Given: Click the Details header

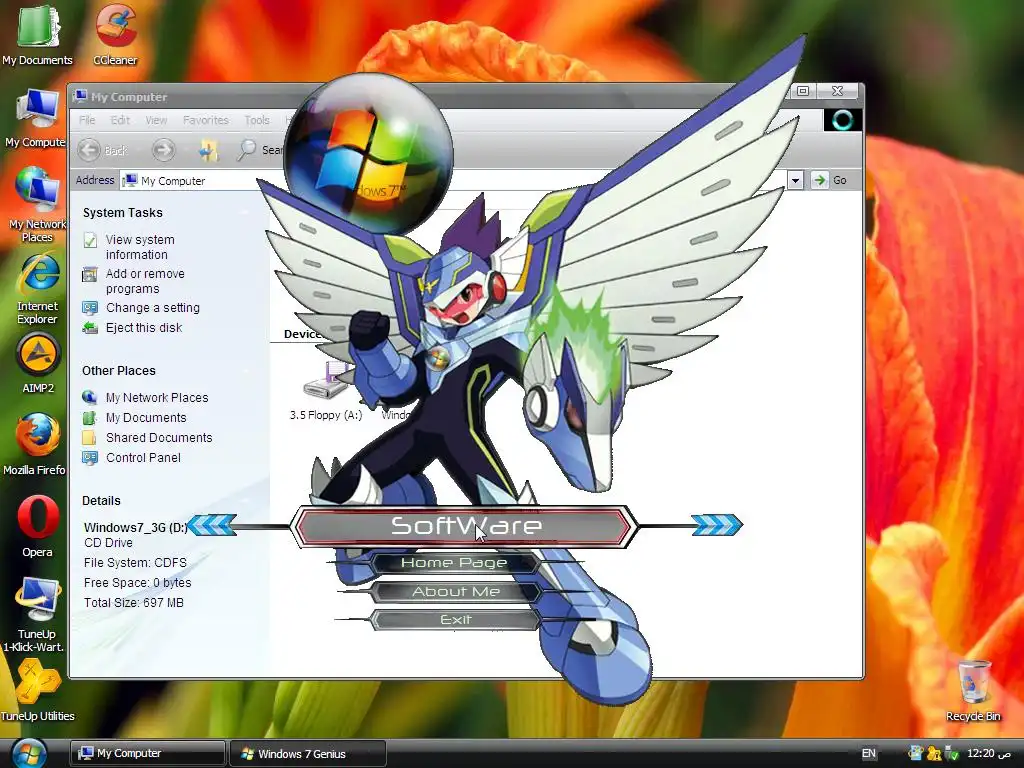Looking at the screenshot, I should pos(101,501).
